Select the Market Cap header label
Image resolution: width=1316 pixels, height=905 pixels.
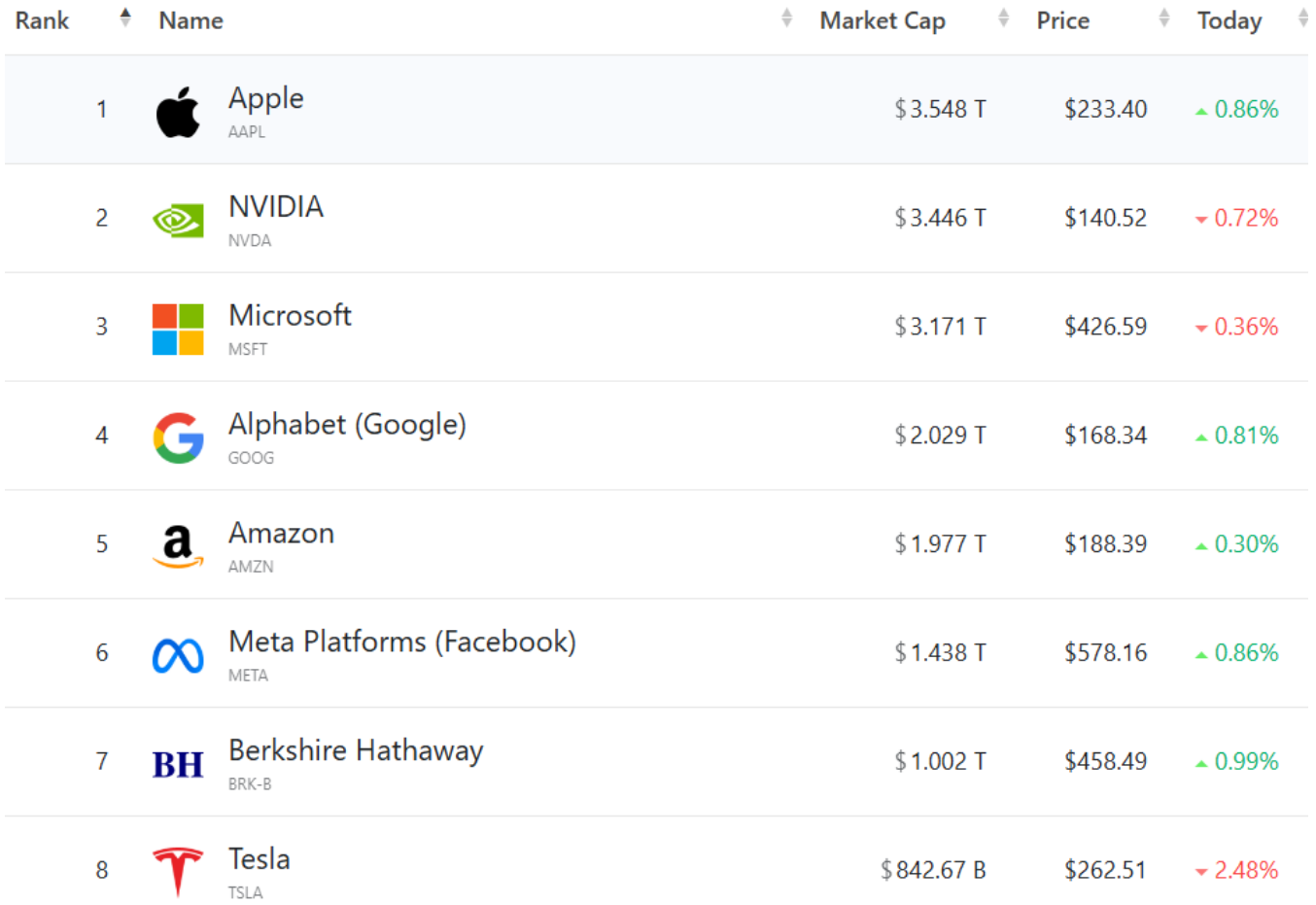(882, 20)
